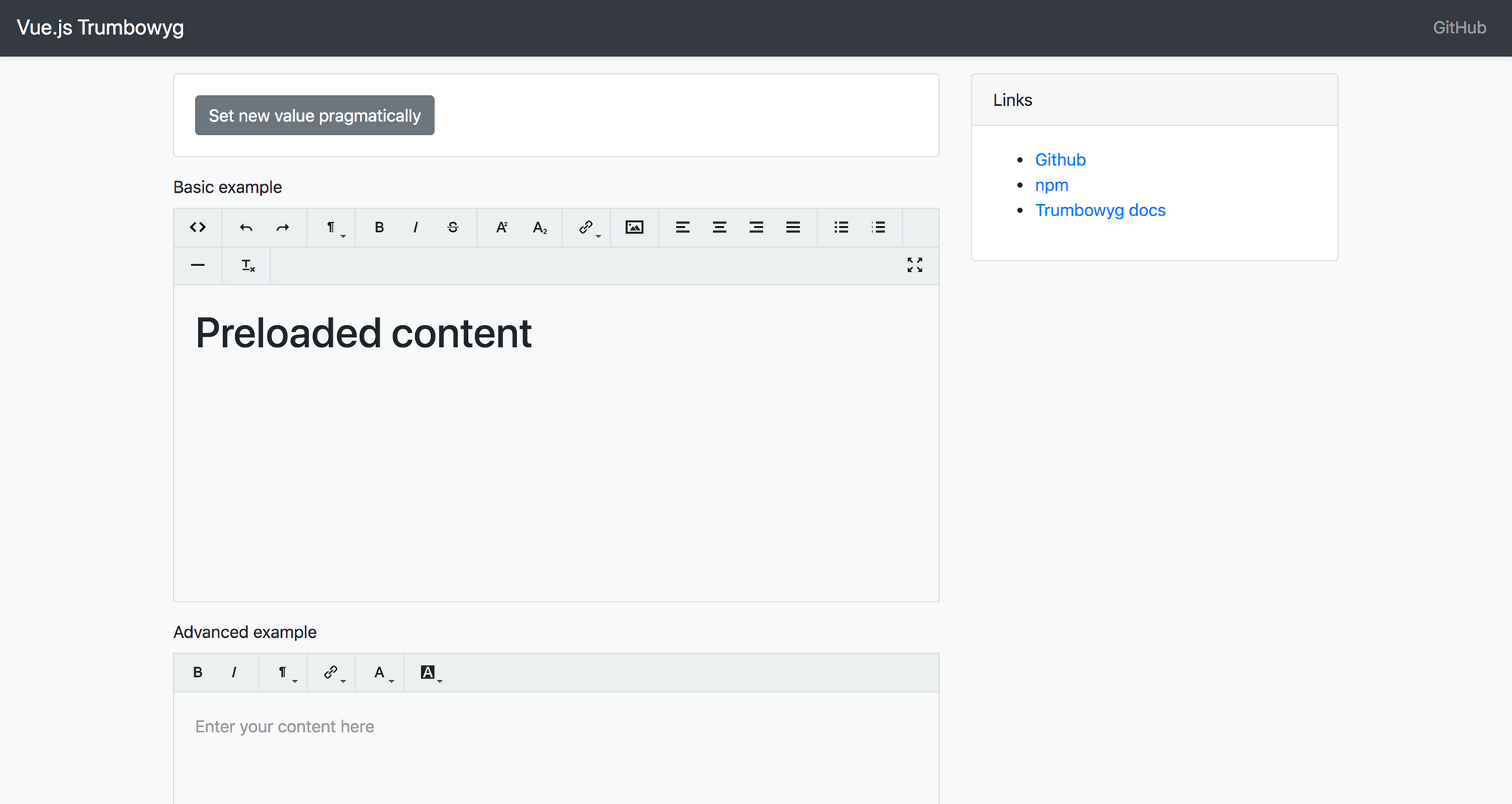The image size is (1512, 804).
Task: Open the advanced editor link dropdown
Action: click(x=330, y=672)
